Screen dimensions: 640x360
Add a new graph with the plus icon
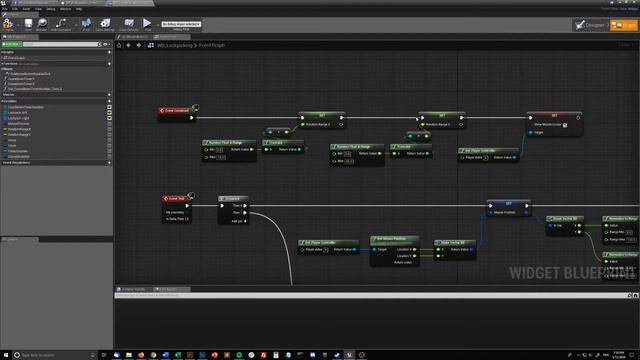(x=109, y=52)
